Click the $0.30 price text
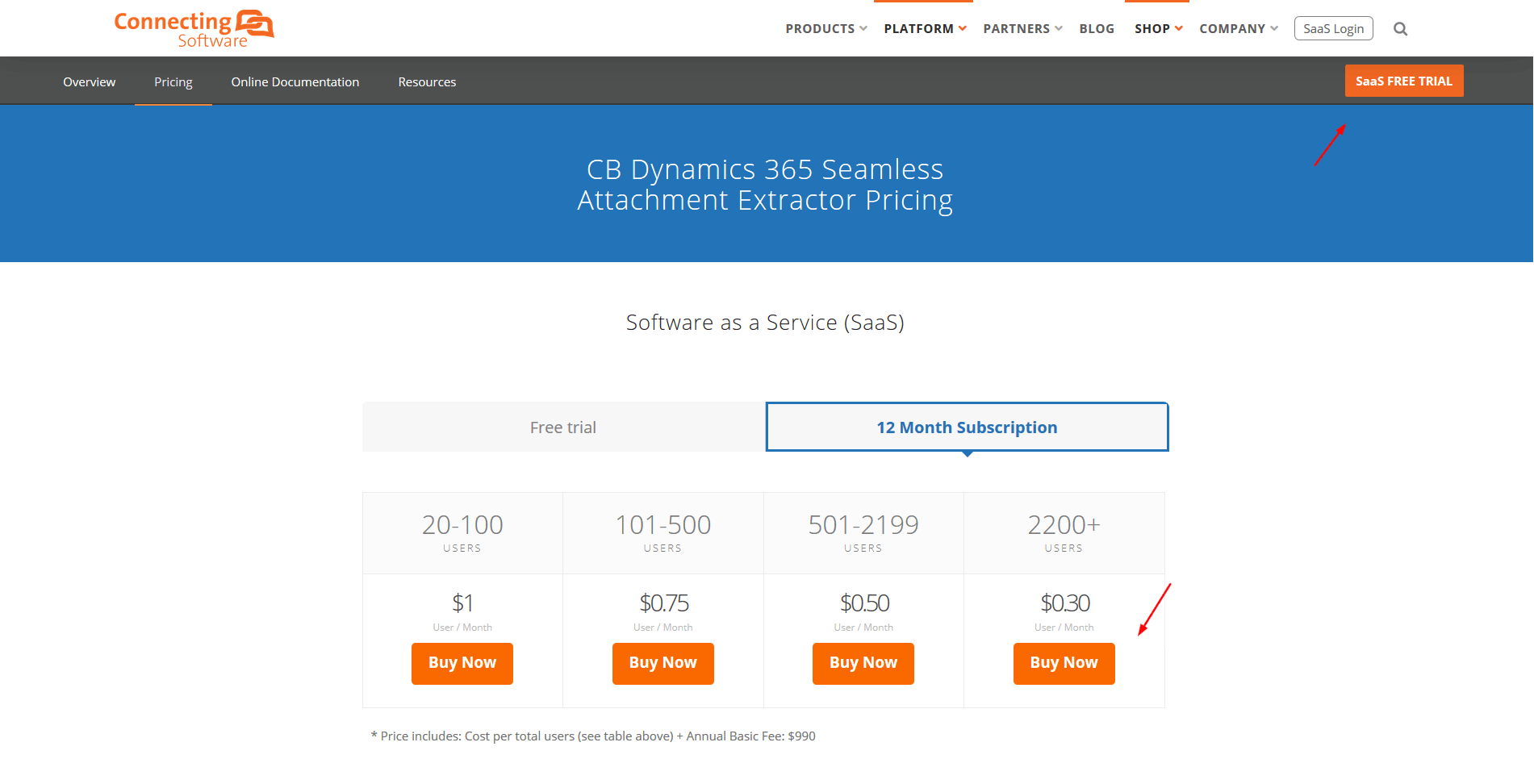 coord(1064,603)
